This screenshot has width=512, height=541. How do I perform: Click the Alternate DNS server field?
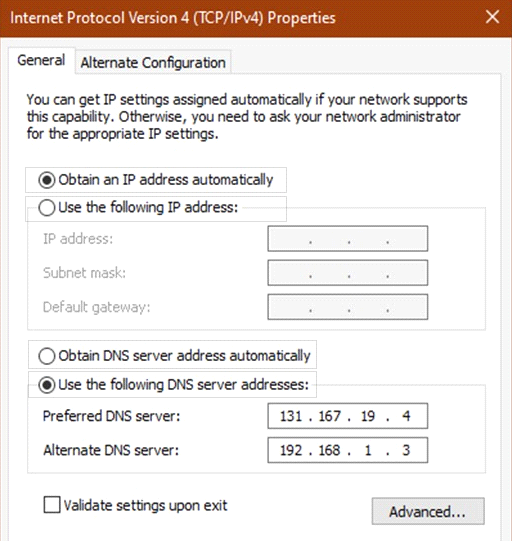click(x=347, y=450)
